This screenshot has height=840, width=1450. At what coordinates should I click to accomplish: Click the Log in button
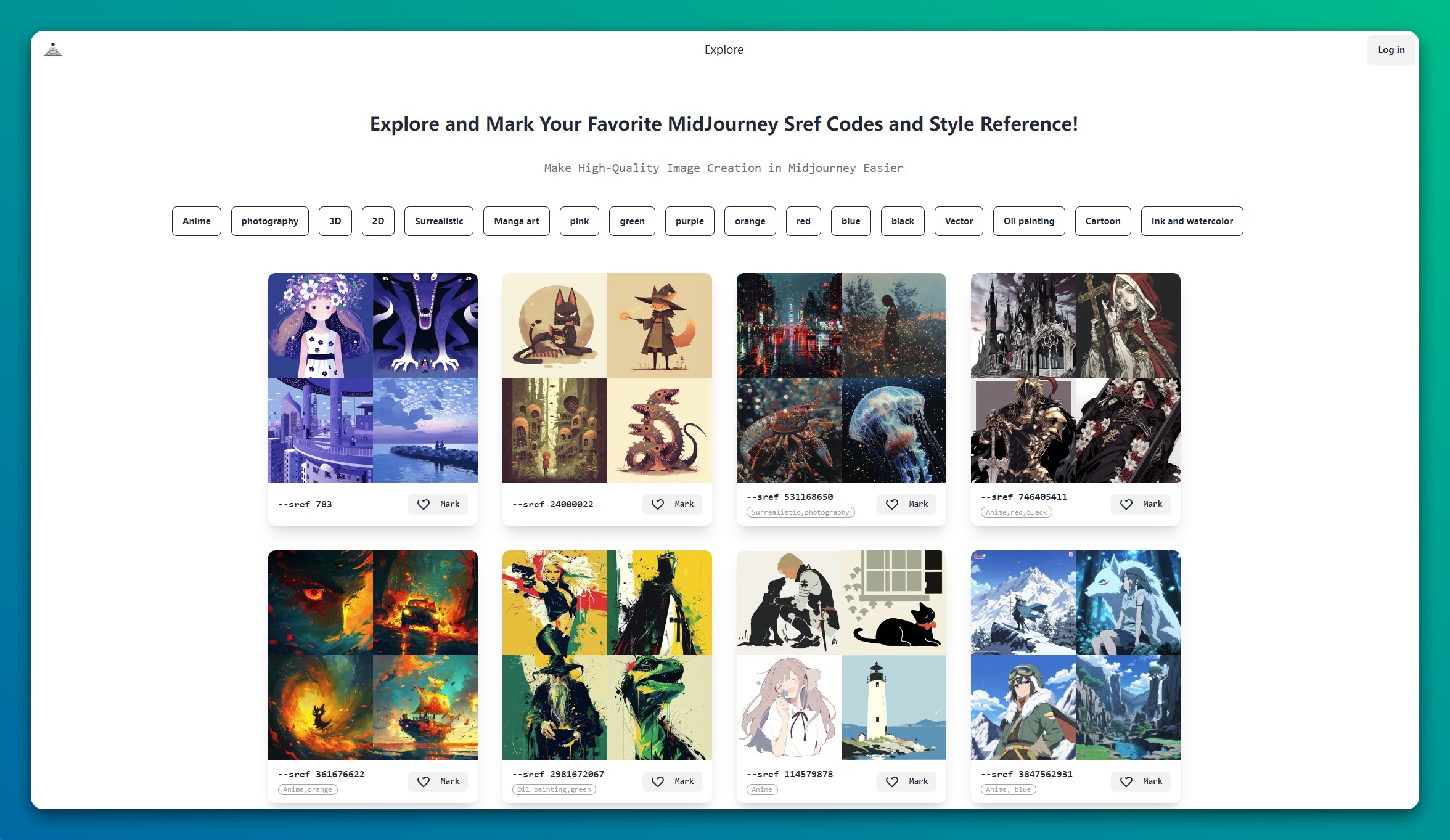pos(1391,49)
